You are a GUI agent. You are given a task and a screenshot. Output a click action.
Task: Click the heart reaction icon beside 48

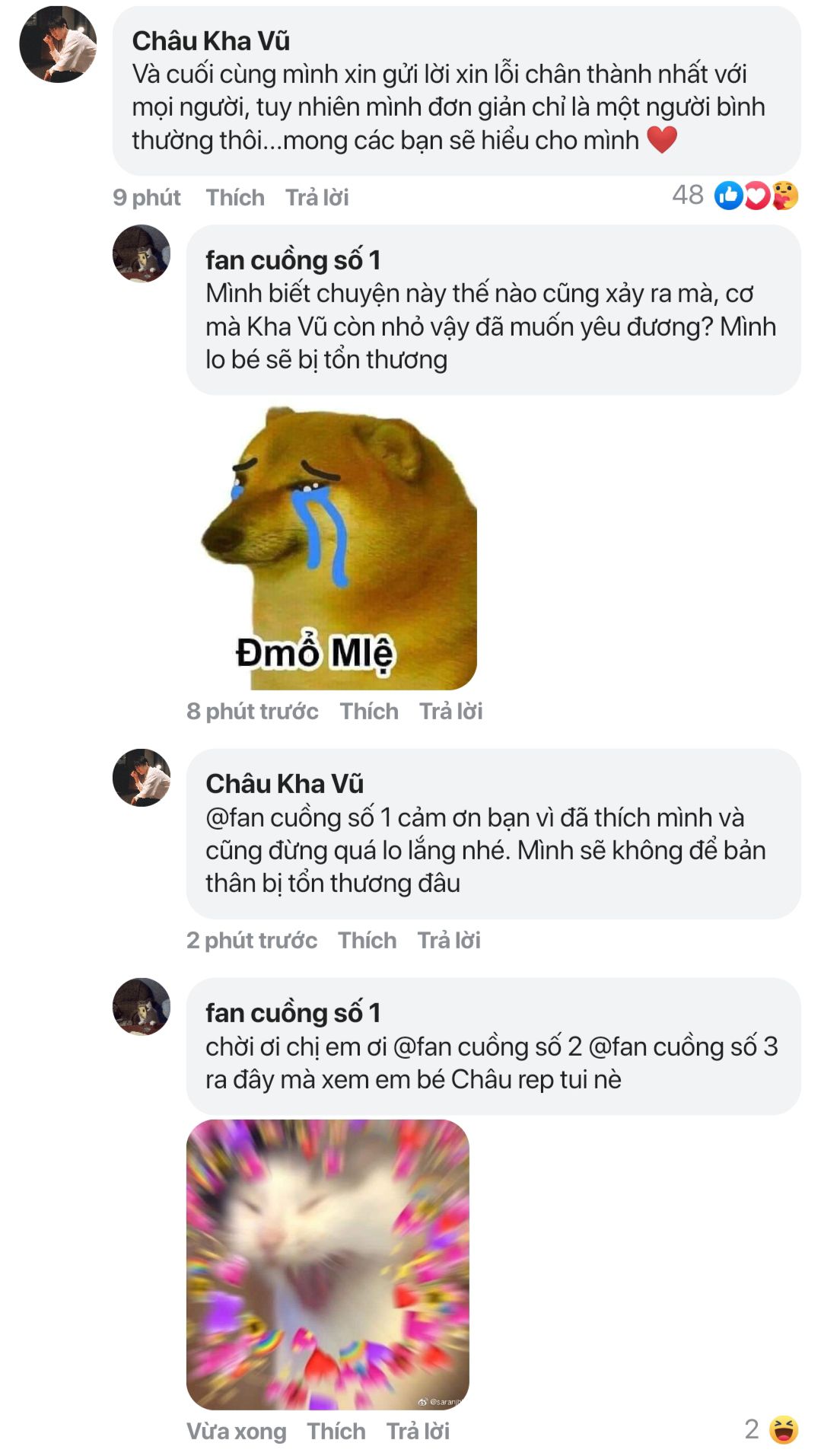point(756,196)
